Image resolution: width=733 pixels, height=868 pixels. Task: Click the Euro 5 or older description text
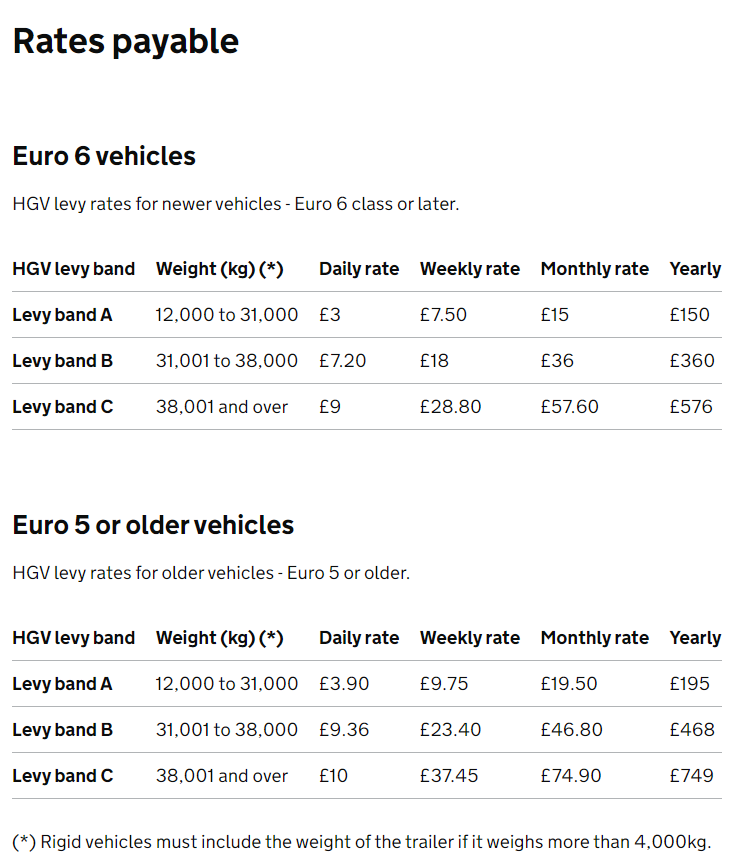click(211, 573)
